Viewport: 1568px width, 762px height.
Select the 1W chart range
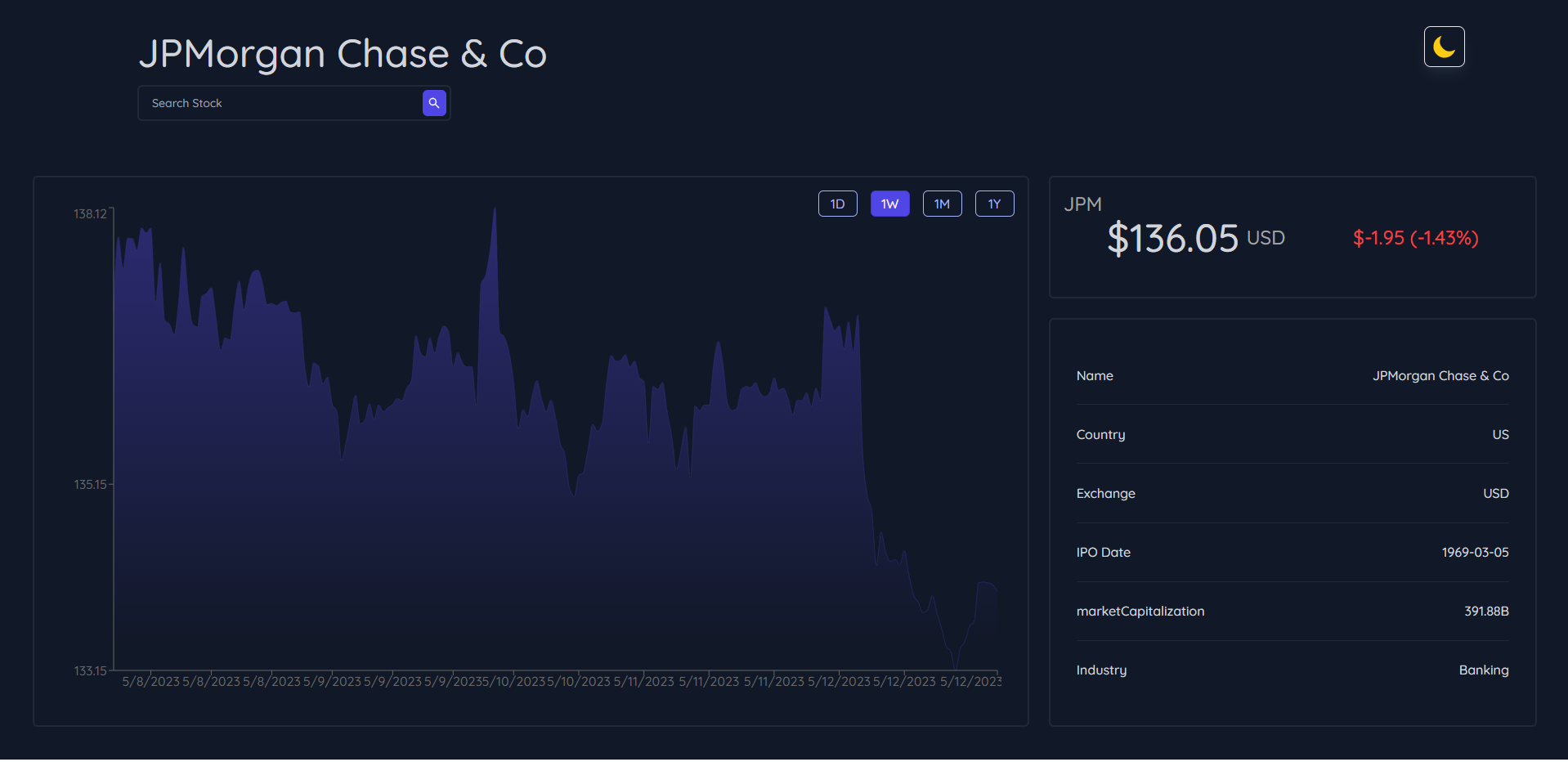coord(889,204)
